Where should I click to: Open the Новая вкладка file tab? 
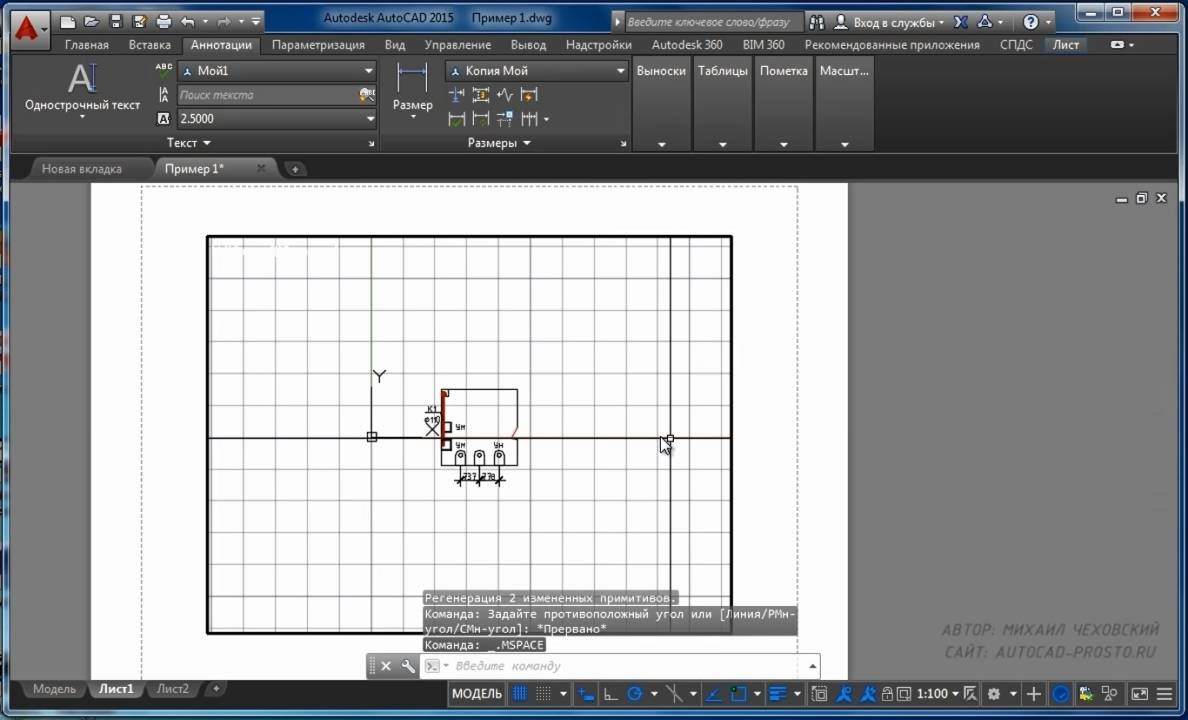(82, 168)
